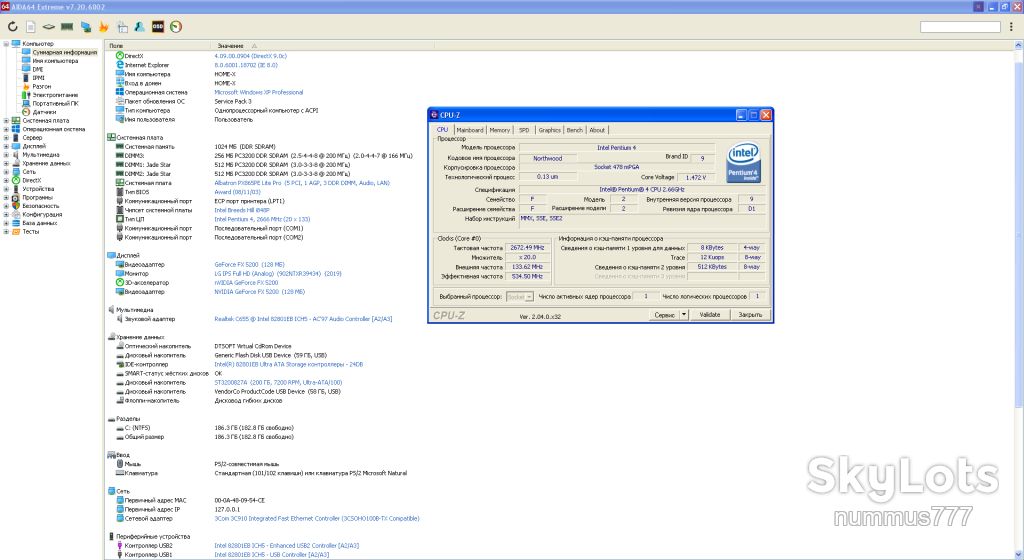
Task: Switch to the Bench tab in CPU-Z
Action: 574,130
